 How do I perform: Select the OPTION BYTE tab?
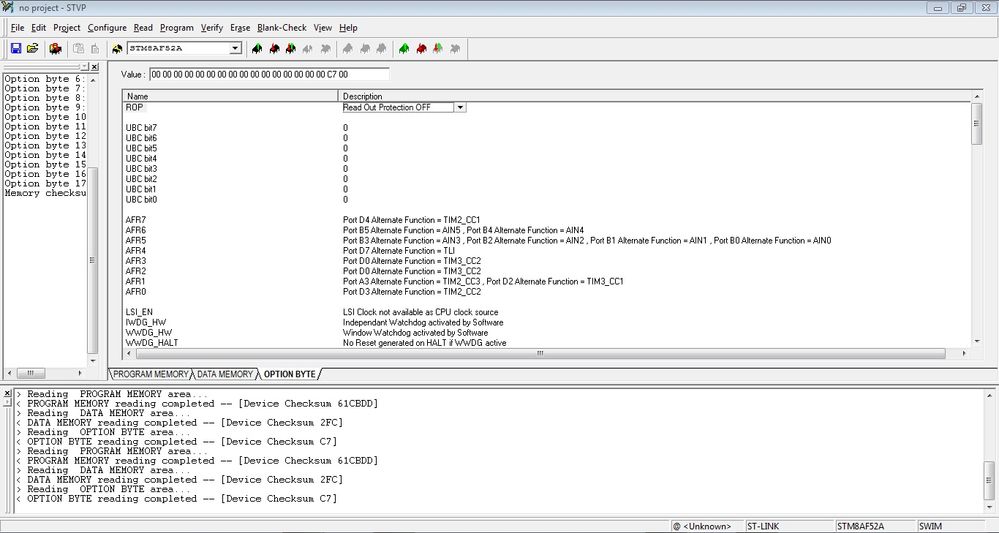[x=289, y=374]
